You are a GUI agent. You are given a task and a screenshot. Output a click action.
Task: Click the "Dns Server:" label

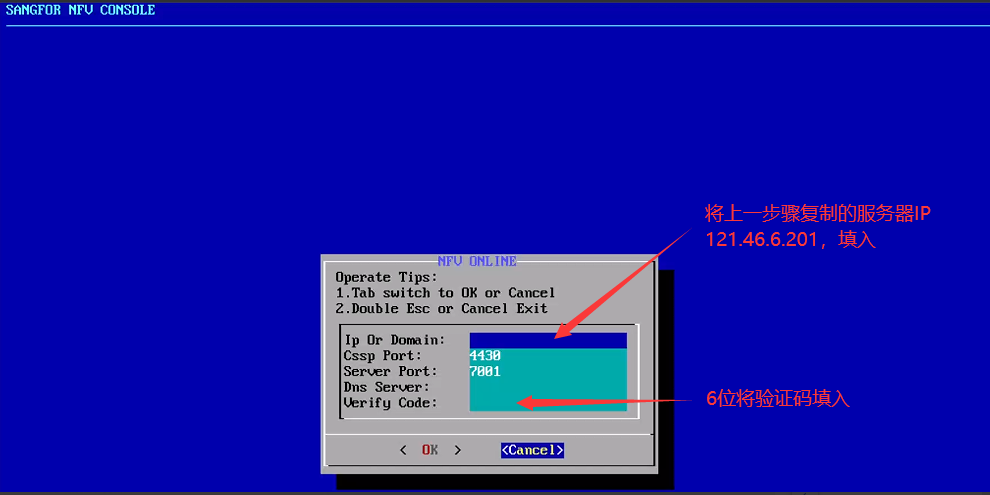386,387
